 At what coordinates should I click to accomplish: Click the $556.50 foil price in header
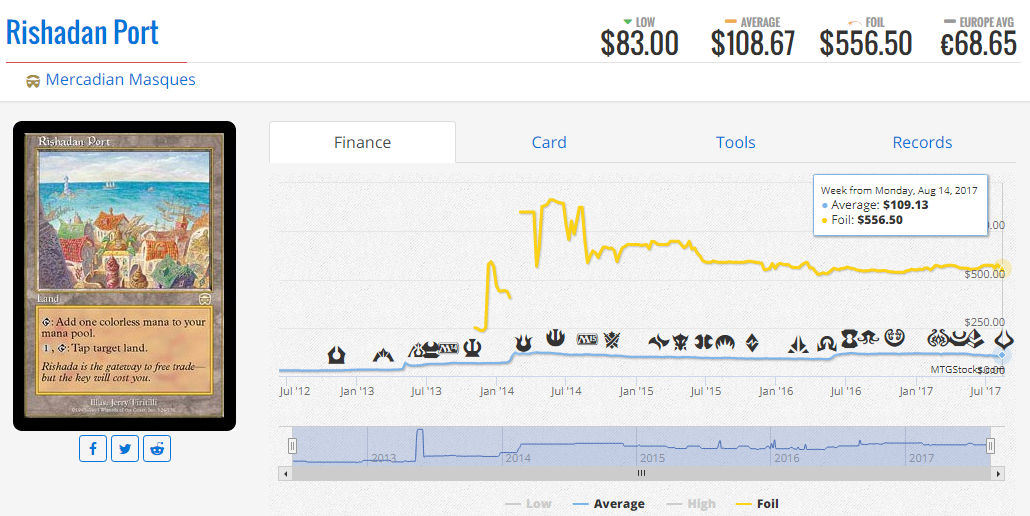tap(866, 44)
